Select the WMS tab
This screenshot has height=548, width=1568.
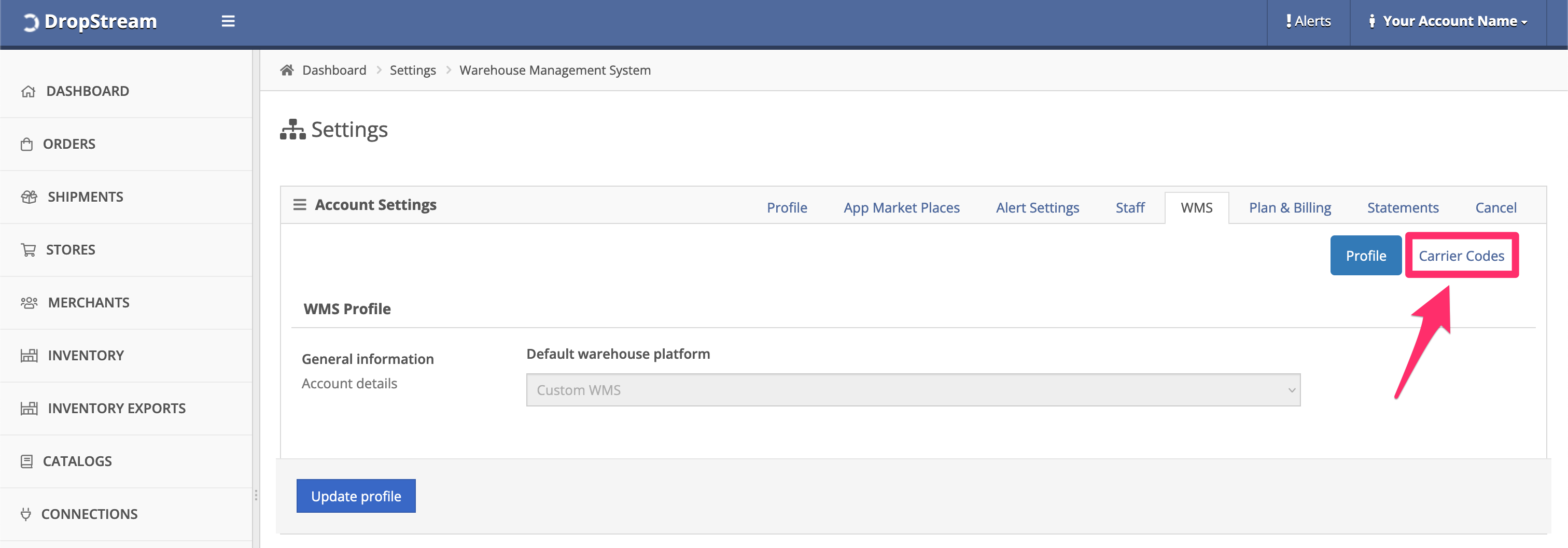(x=1197, y=207)
